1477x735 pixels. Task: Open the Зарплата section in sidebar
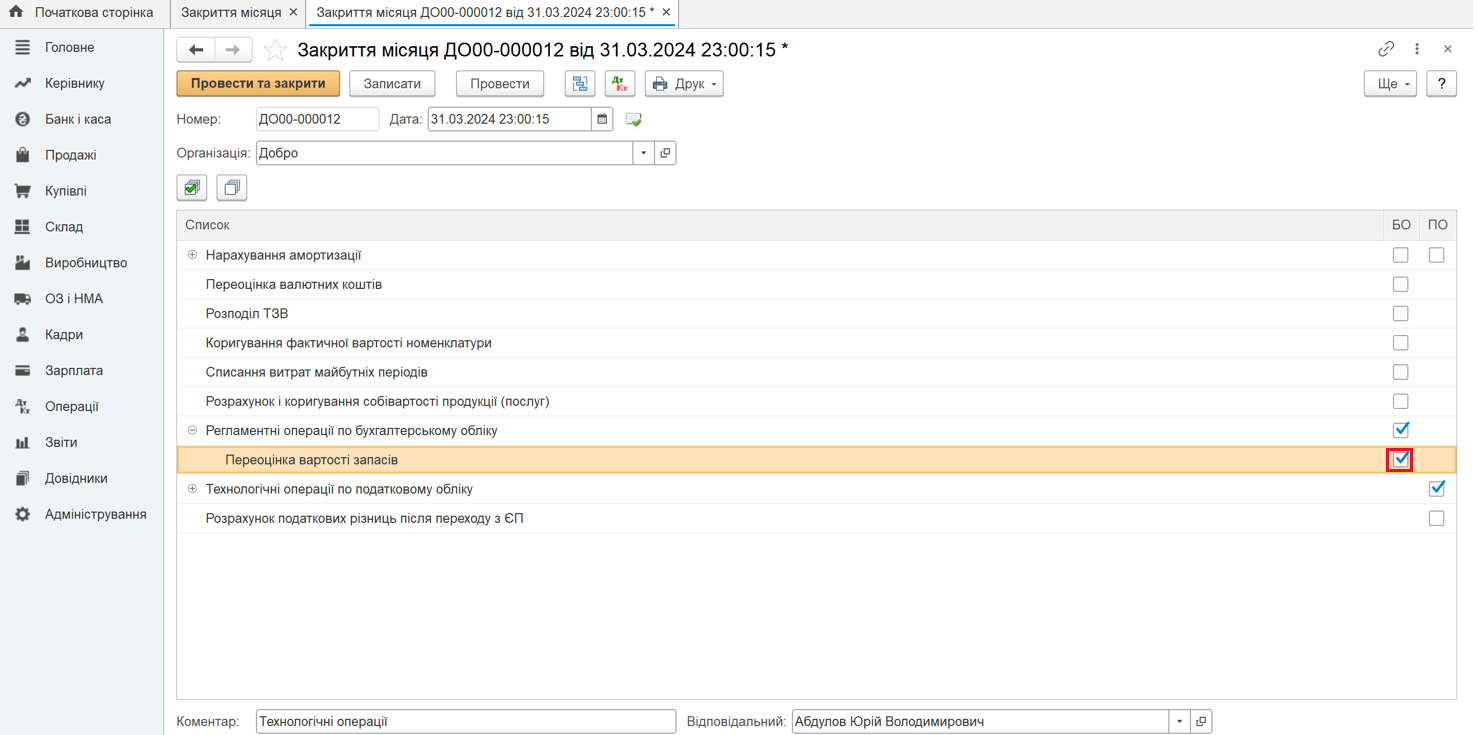click(73, 371)
